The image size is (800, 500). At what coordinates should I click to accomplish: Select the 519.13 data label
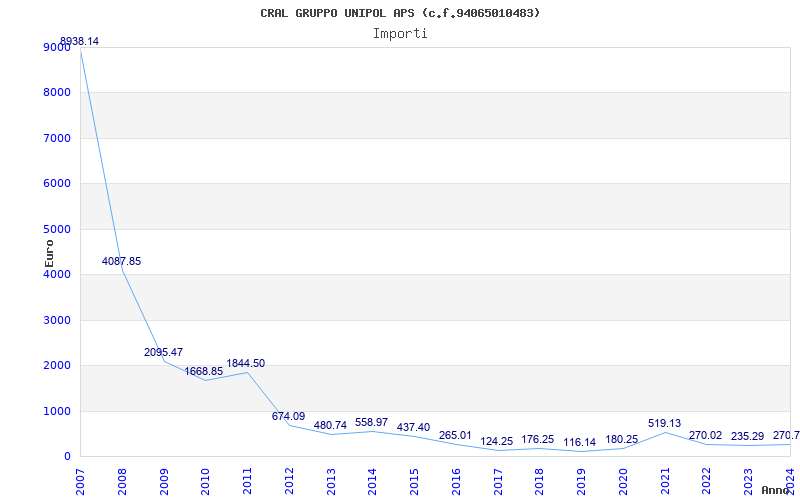(664, 423)
